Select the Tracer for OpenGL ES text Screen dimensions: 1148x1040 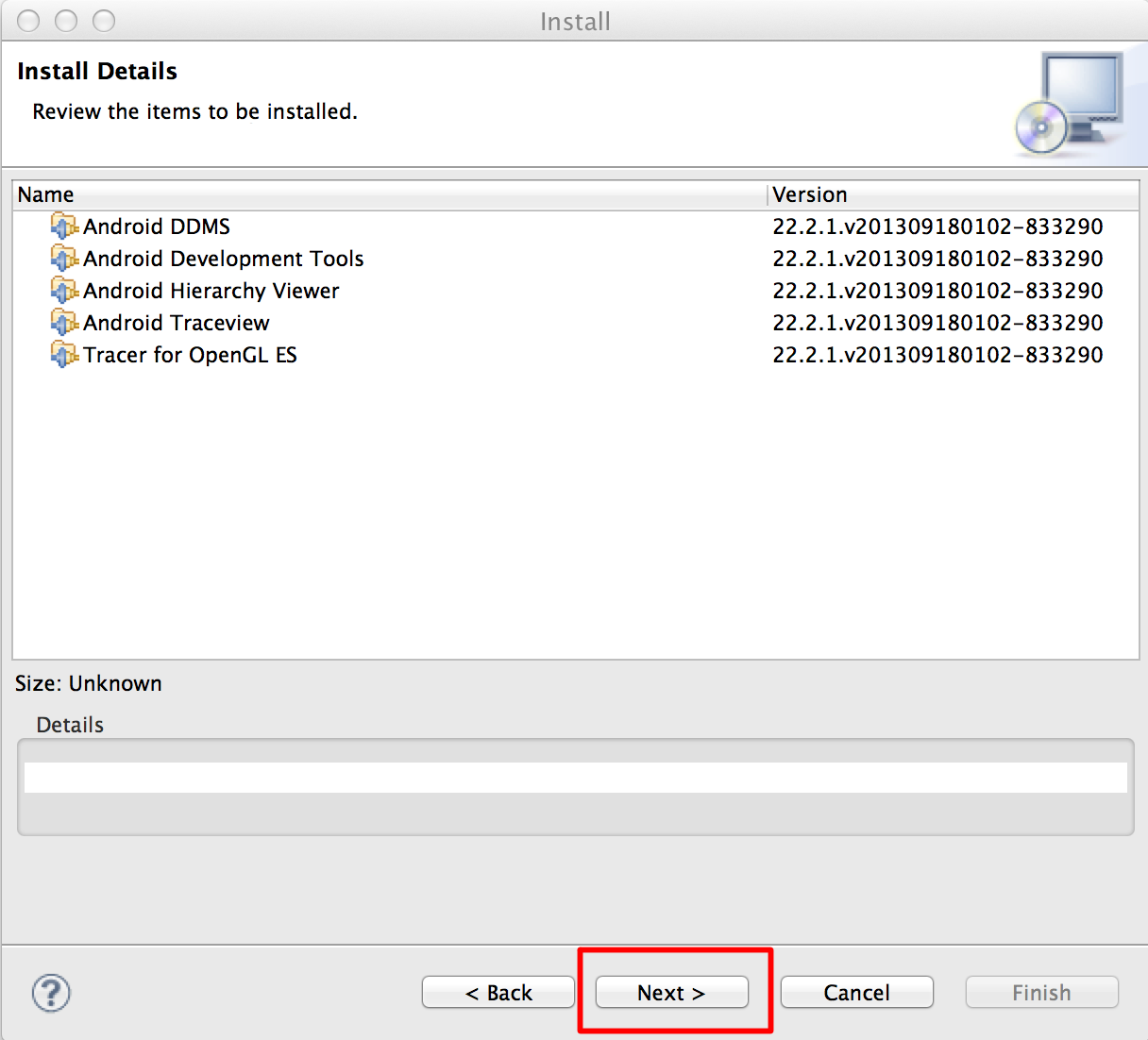pyautogui.click(x=190, y=355)
